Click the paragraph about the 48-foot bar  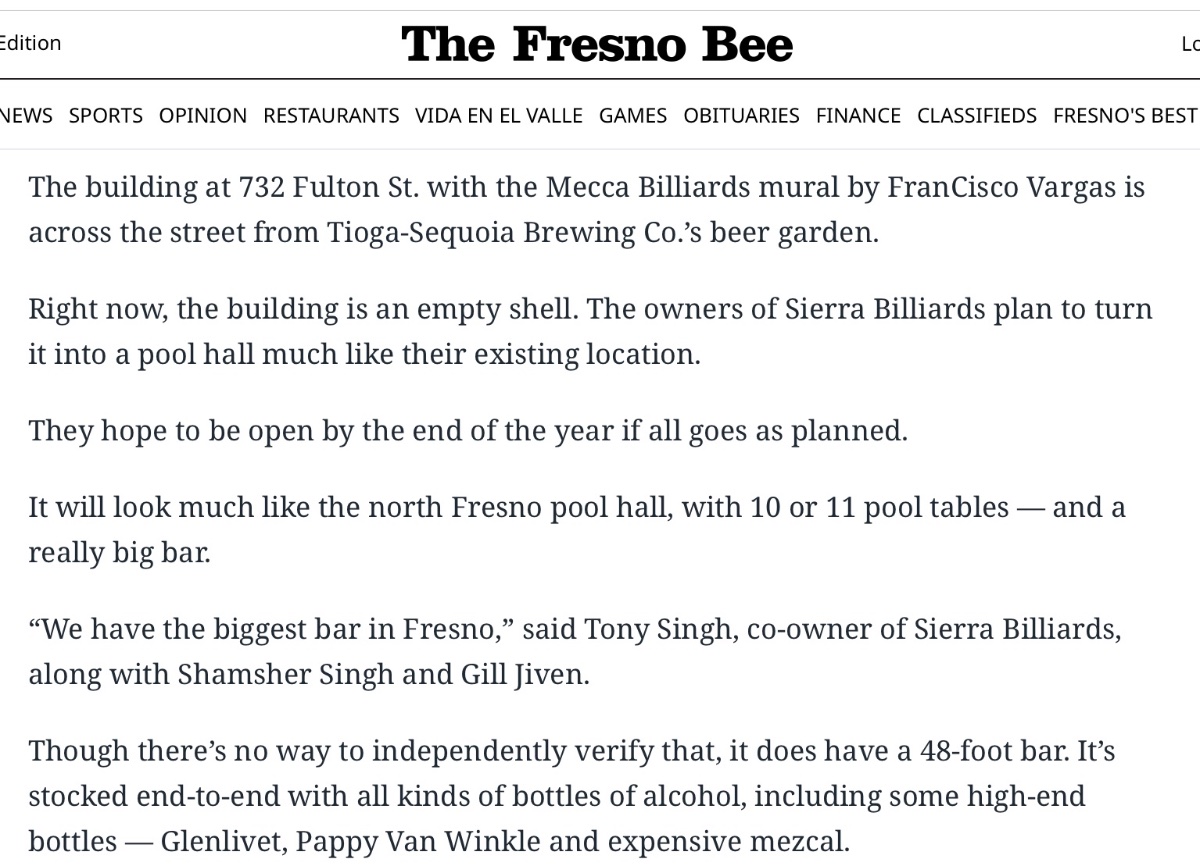pyautogui.click(x=572, y=795)
